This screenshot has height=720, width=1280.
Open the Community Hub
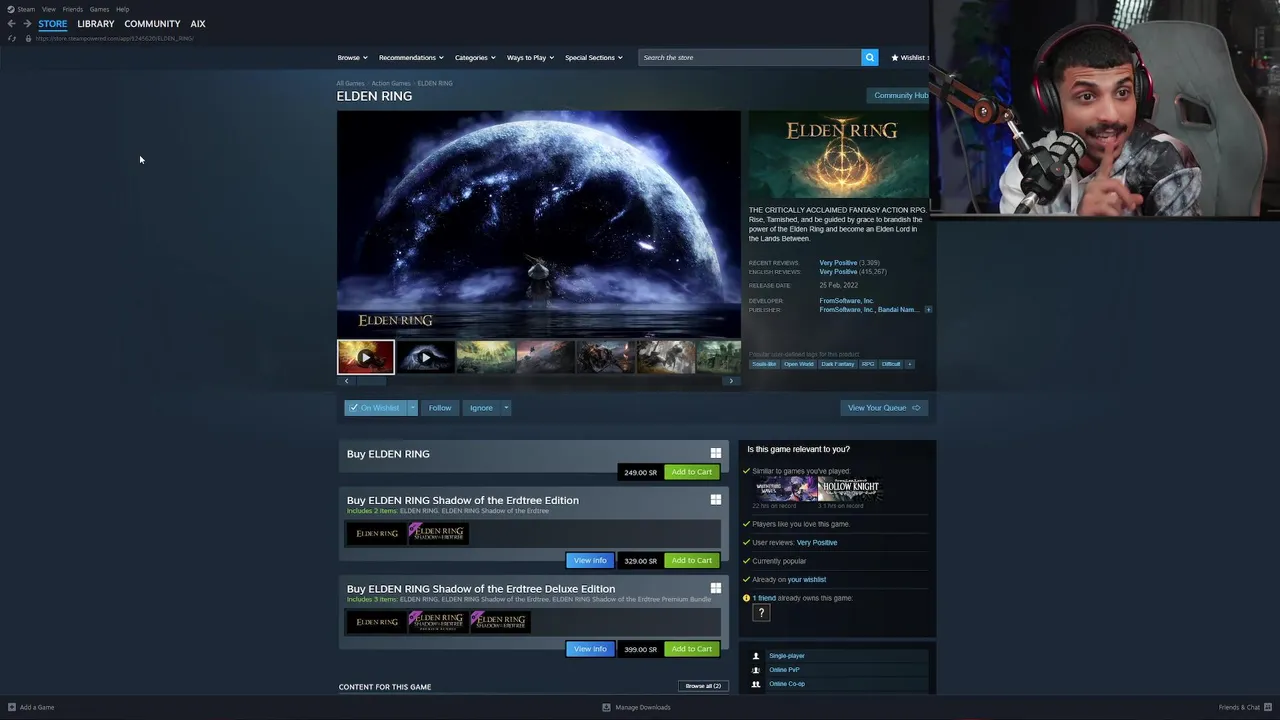click(x=900, y=96)
